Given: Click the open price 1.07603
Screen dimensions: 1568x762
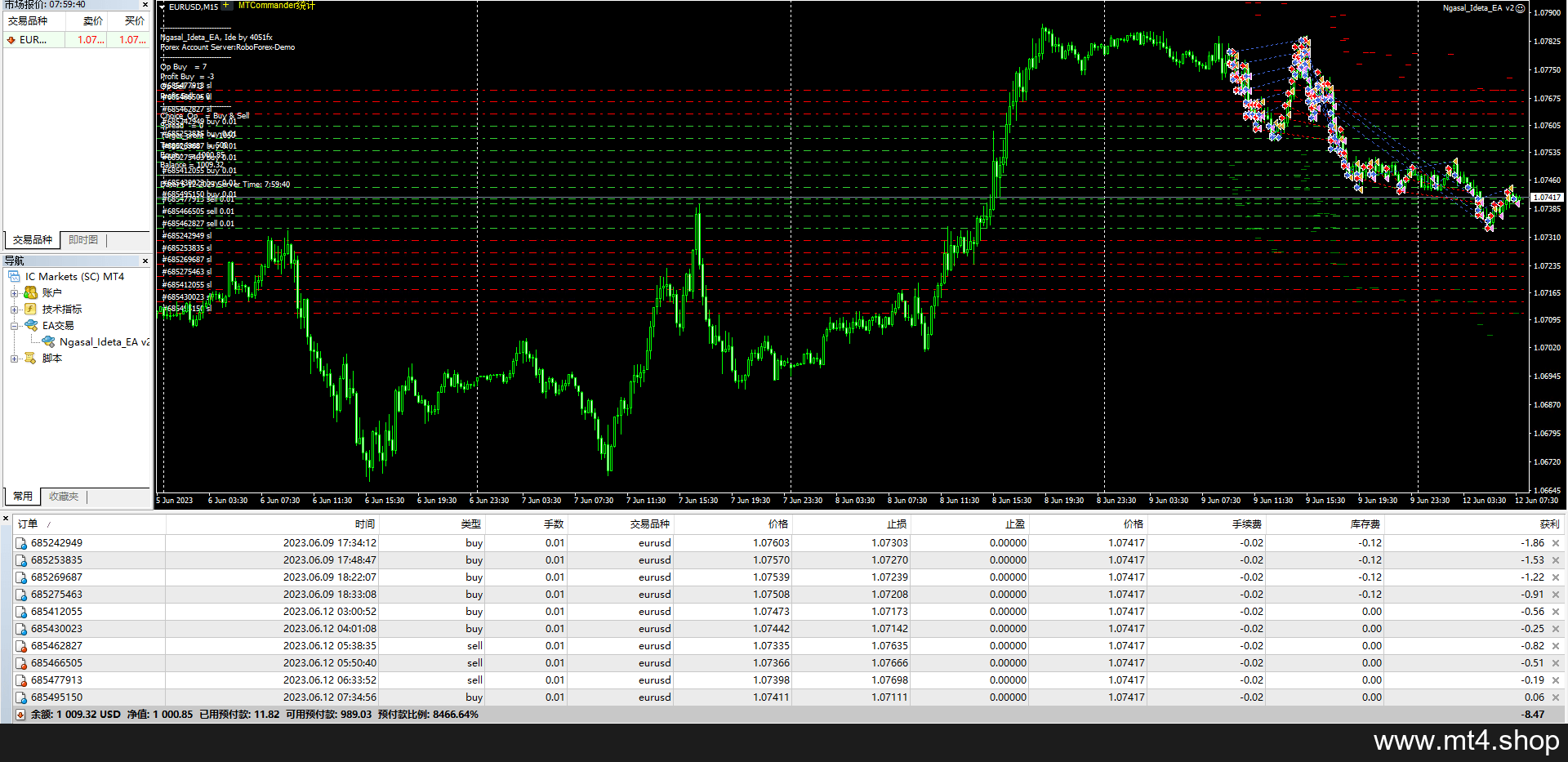Looking at the screenshot, I should pyautogui.click(x=771, y=543).
